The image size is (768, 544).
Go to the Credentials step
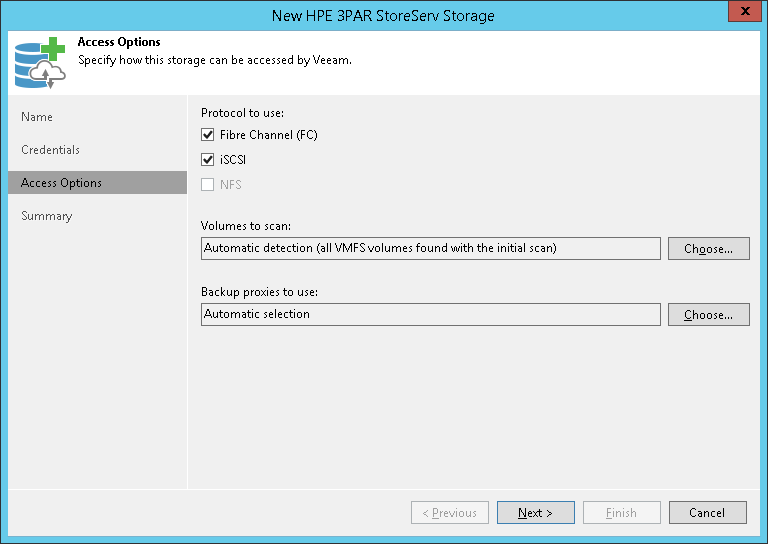(x=50, y=150)
